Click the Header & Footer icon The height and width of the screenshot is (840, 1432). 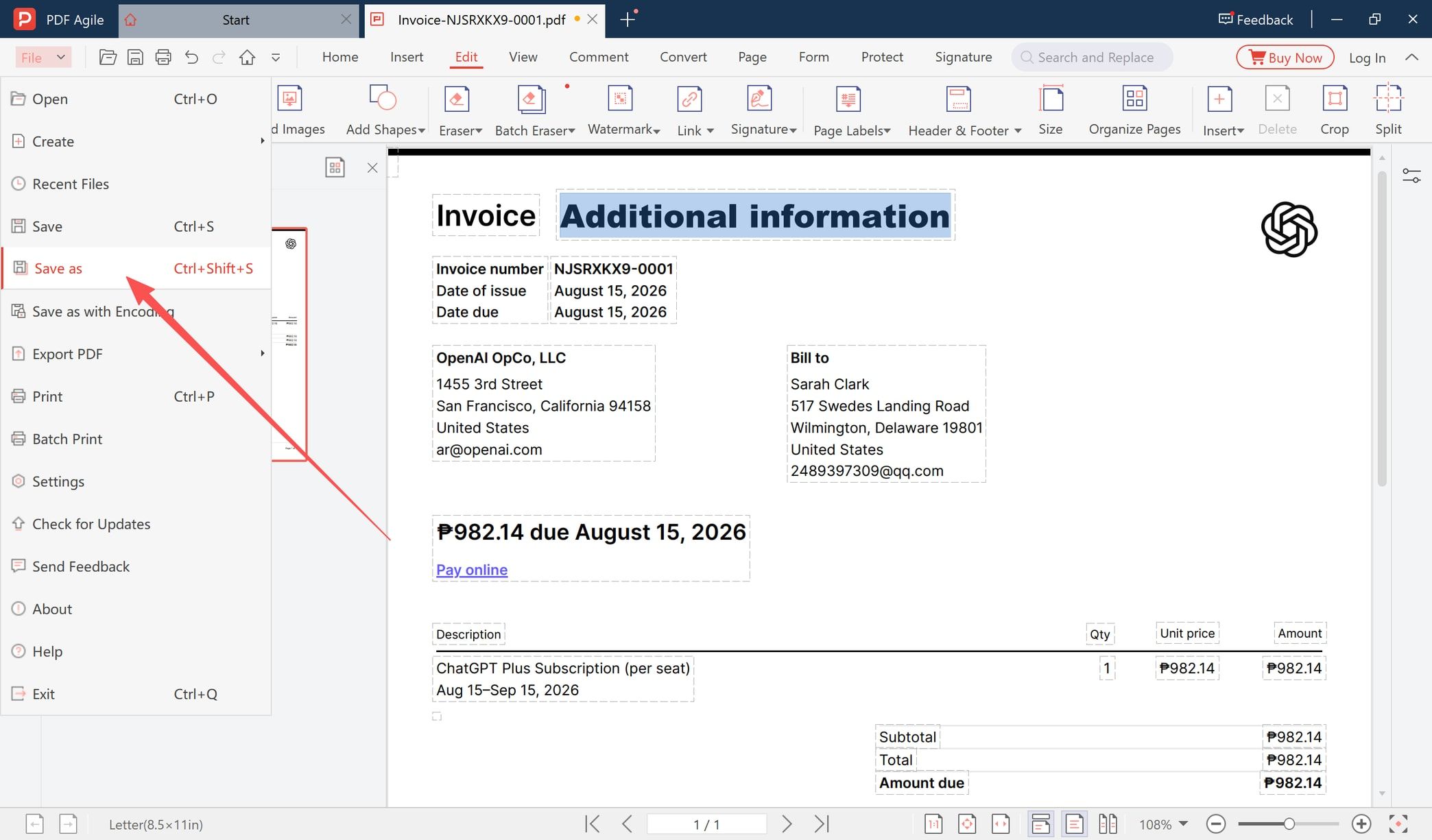(958, 99)
